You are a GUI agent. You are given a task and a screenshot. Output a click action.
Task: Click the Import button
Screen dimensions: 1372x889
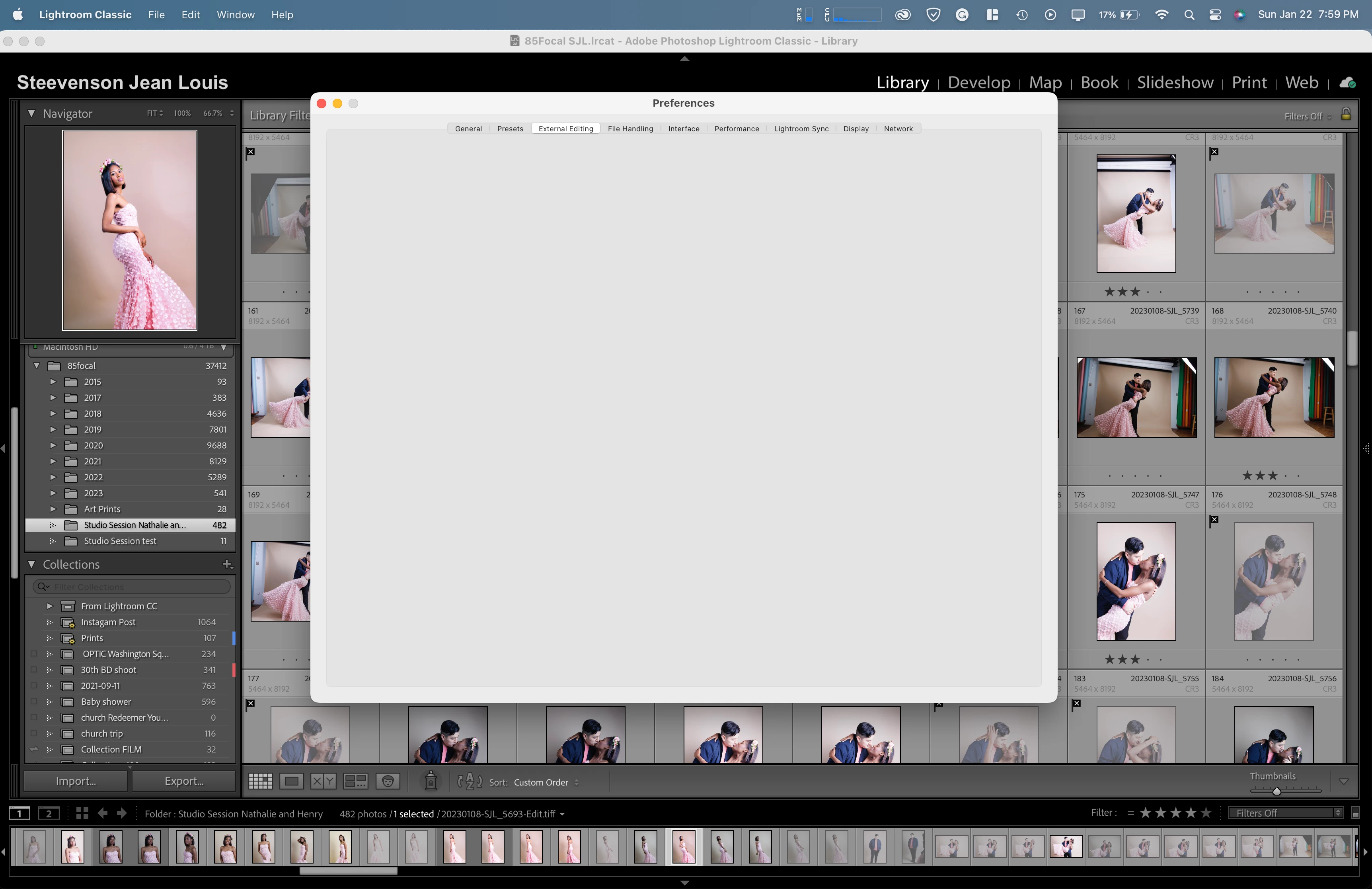[76, 781]
